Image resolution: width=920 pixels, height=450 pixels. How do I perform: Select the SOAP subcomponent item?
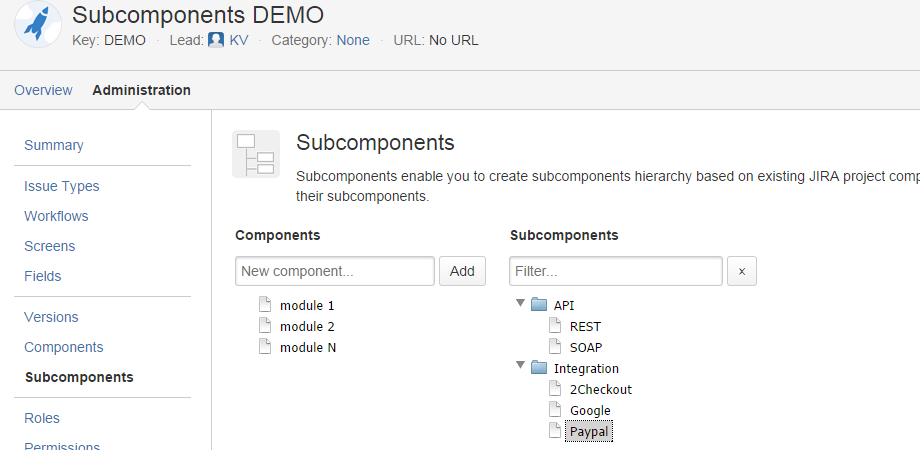click(x=585, y=347)
